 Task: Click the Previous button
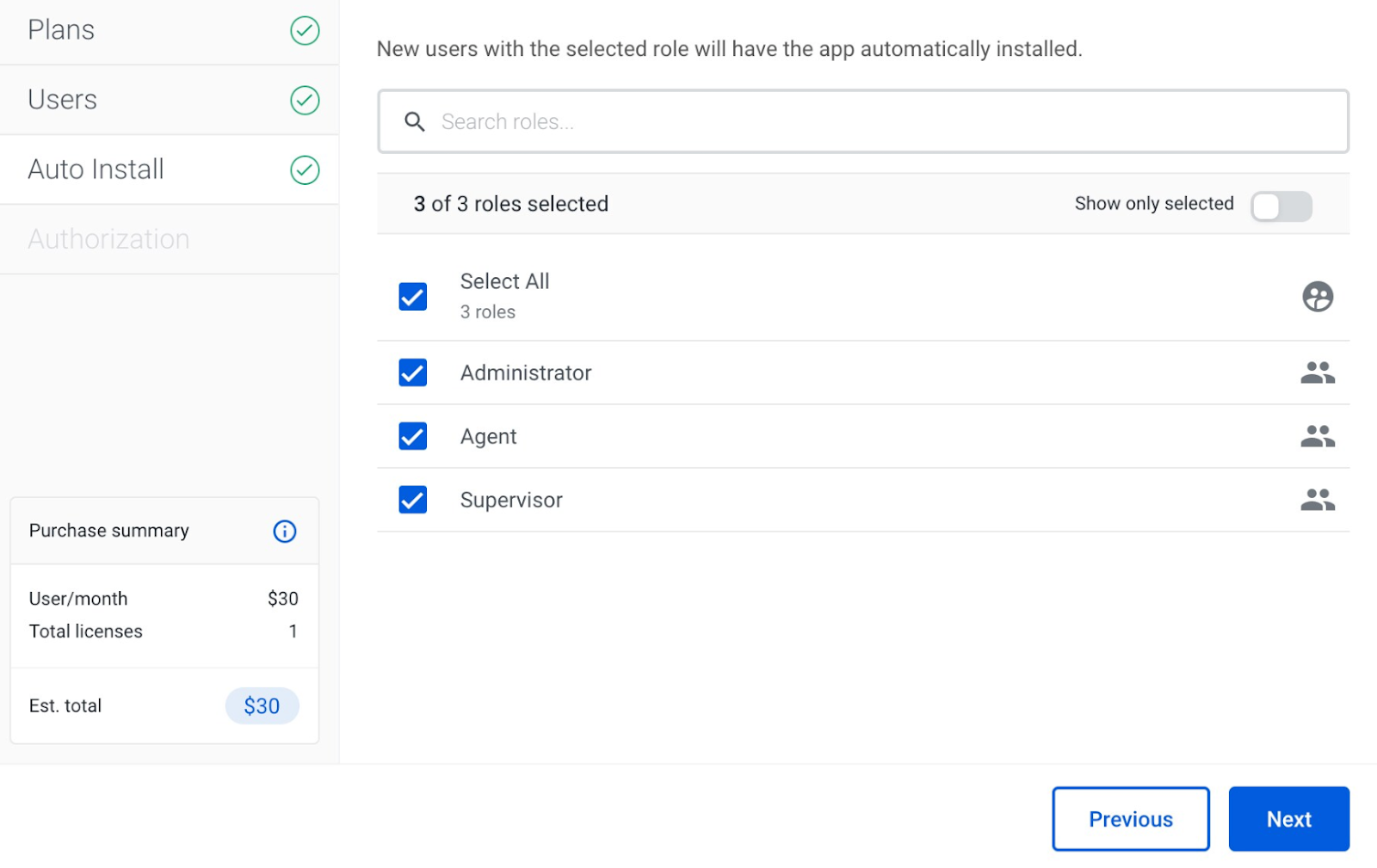[x=1131, y=819]
